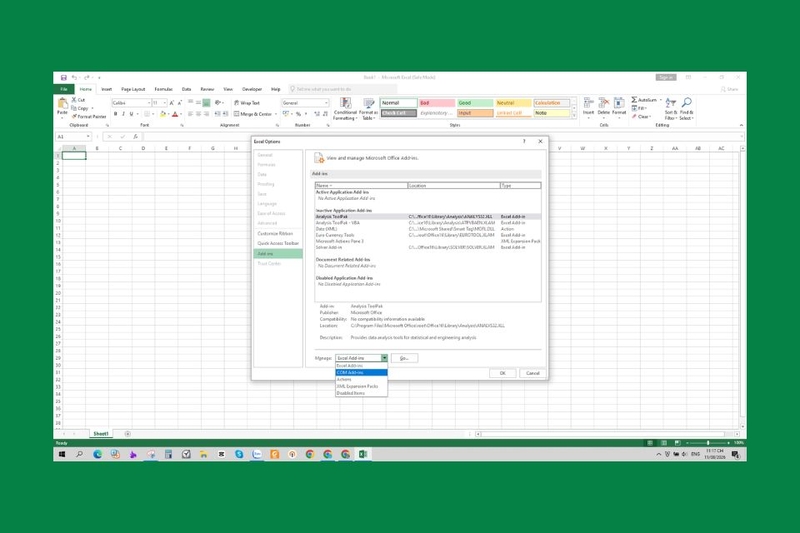This screenshot has width=800, height=533.
Task: Open the General number format dropdown
Action: [x=326, y=103]
